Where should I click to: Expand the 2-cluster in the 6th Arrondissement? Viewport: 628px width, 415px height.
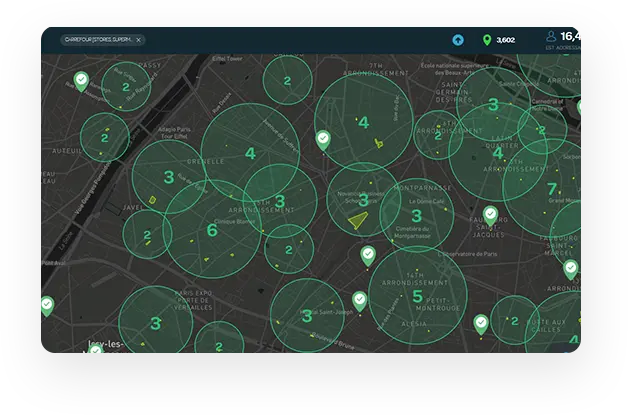tap(438, 135)
